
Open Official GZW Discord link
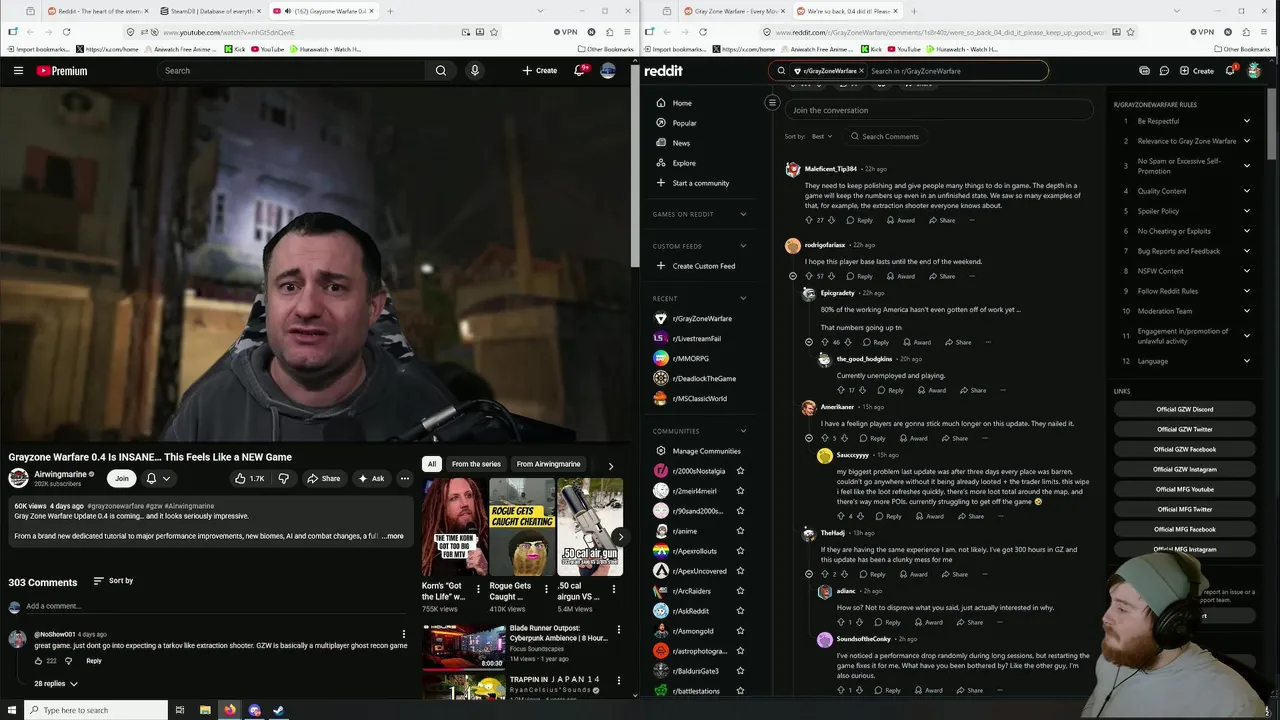point(1185,409)
